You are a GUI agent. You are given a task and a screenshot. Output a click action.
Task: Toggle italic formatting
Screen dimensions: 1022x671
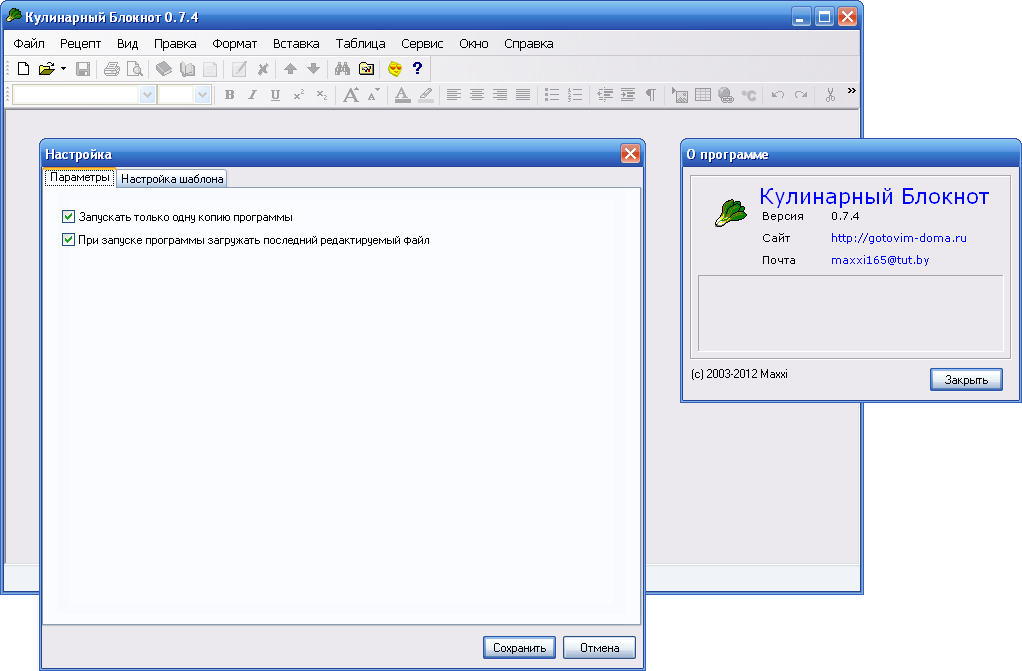(x=252, y=95)
